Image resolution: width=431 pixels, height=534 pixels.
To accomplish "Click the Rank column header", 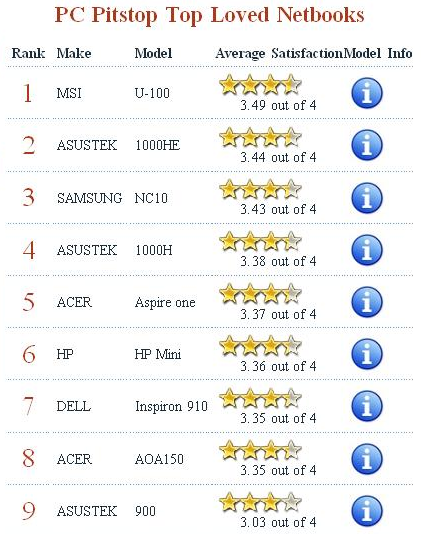I will coord(28,53).
